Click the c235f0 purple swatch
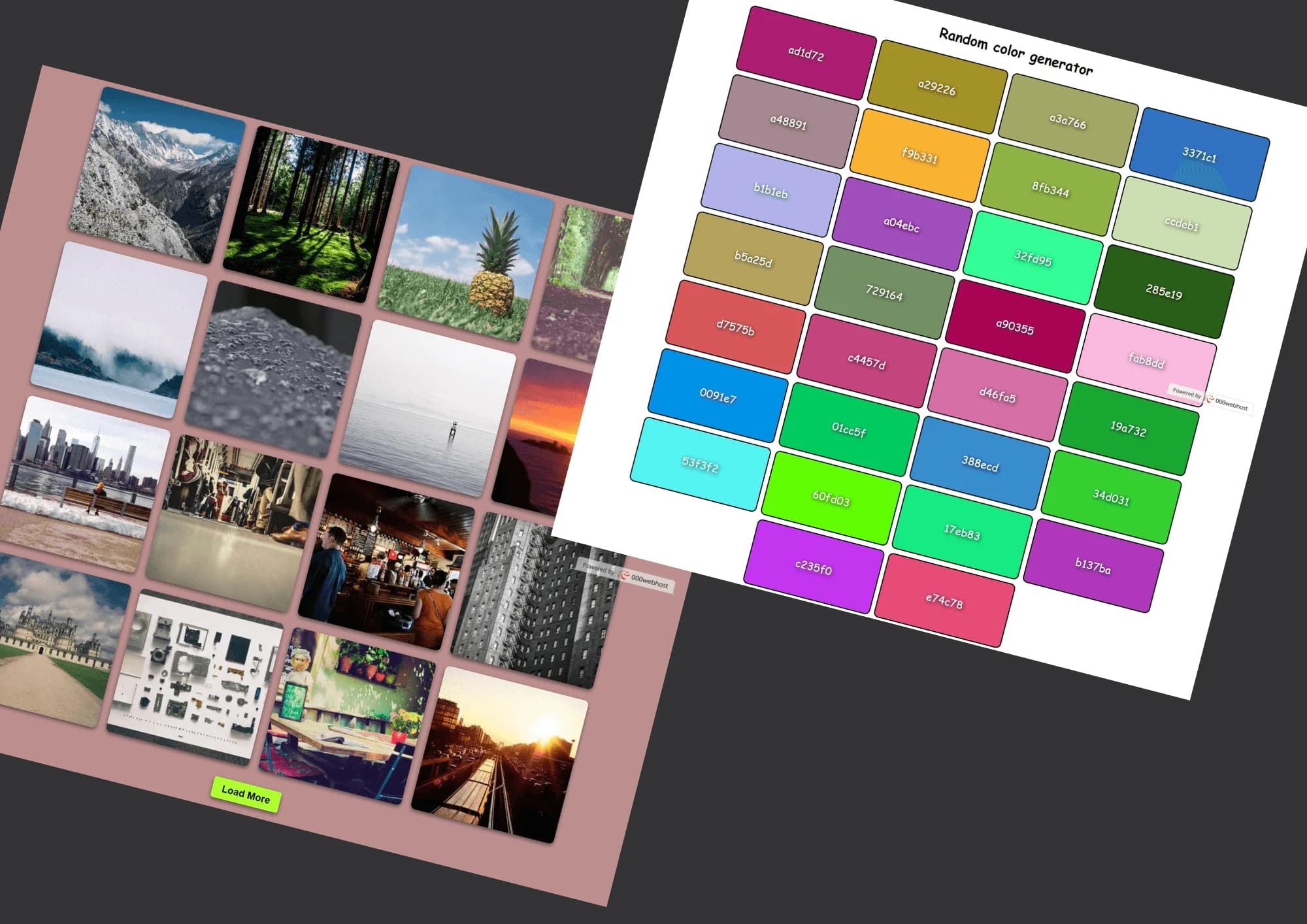Screen dimensions: 1307x924 [x=814, y=567]
